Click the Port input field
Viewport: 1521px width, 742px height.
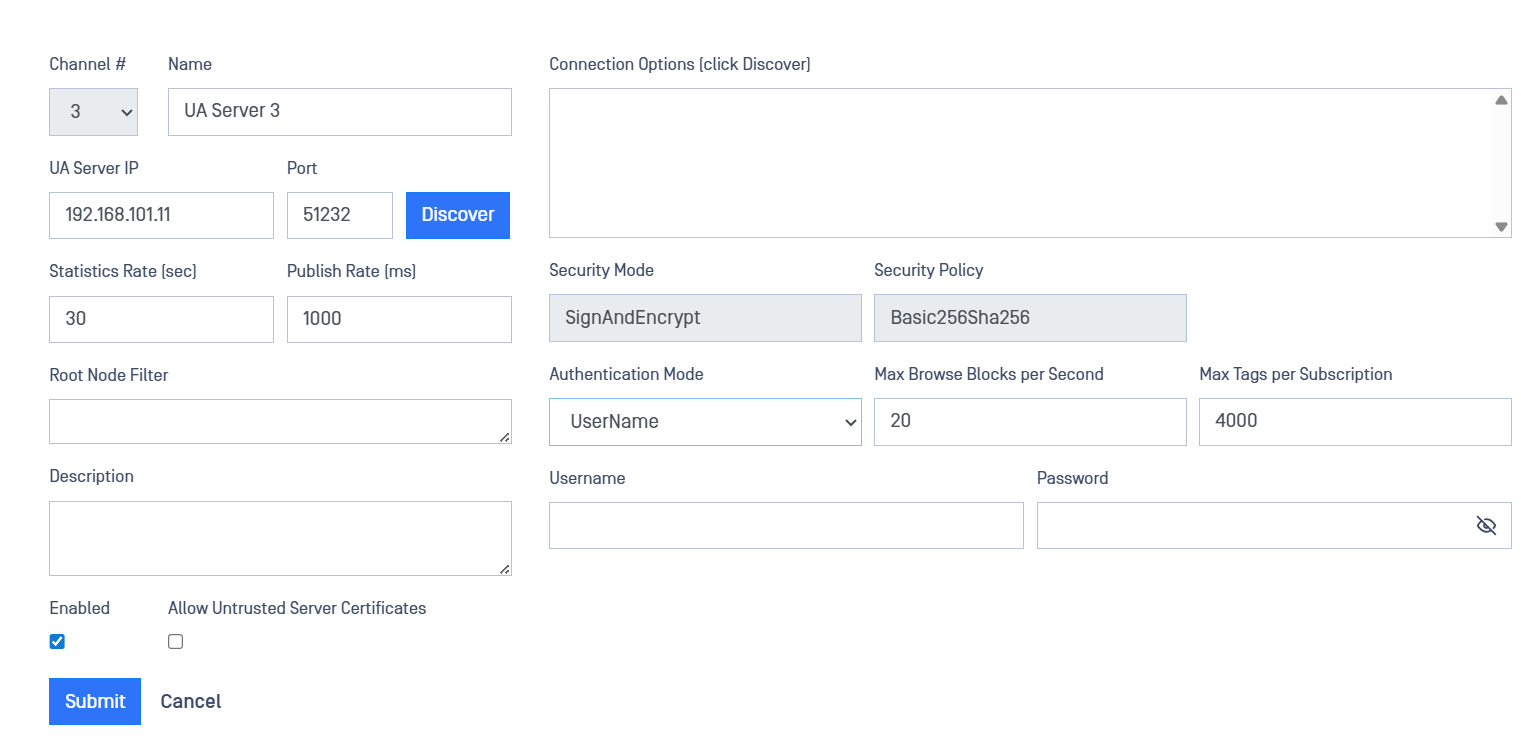339,215
